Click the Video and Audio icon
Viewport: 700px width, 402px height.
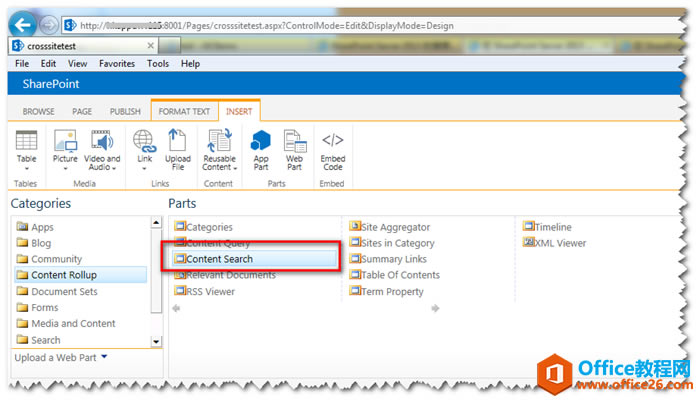(102, 141)
